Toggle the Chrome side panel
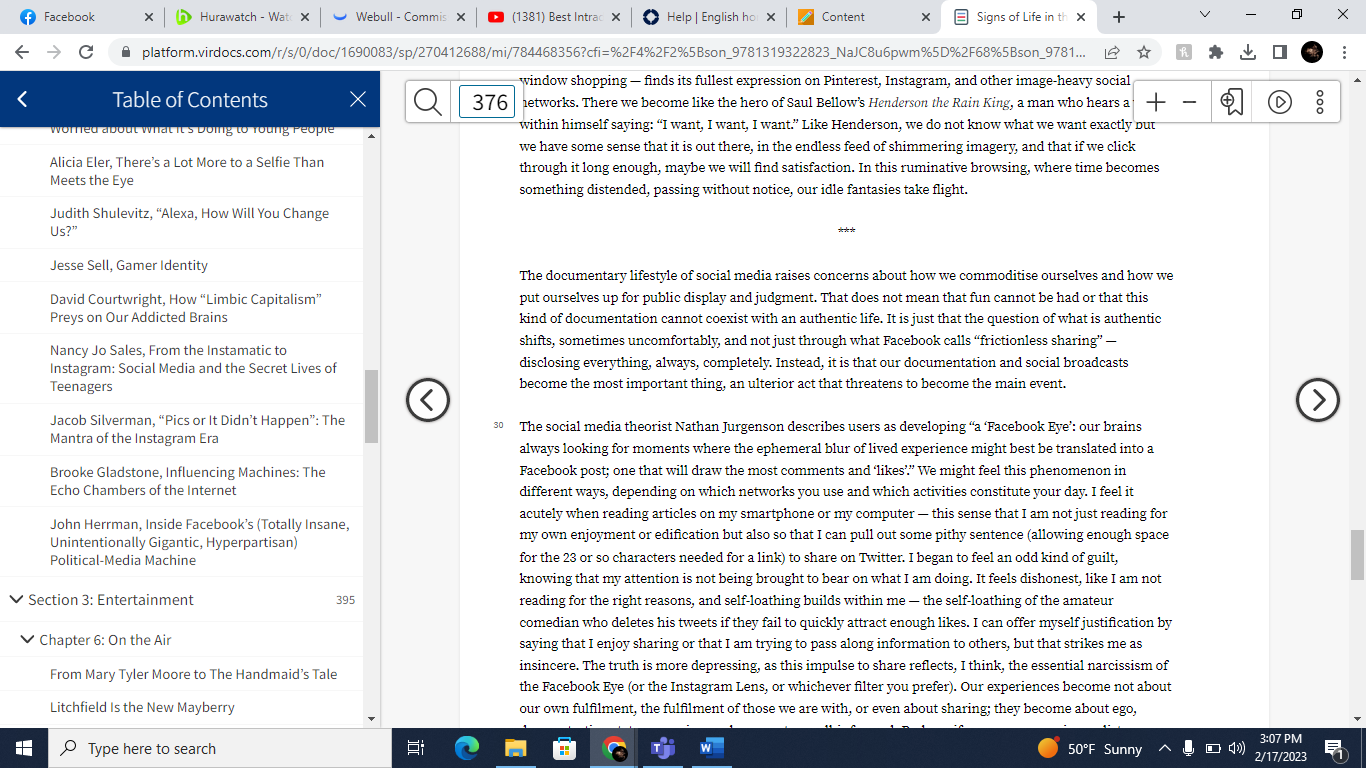1366x768 pixels. [x=1279, y=52]
